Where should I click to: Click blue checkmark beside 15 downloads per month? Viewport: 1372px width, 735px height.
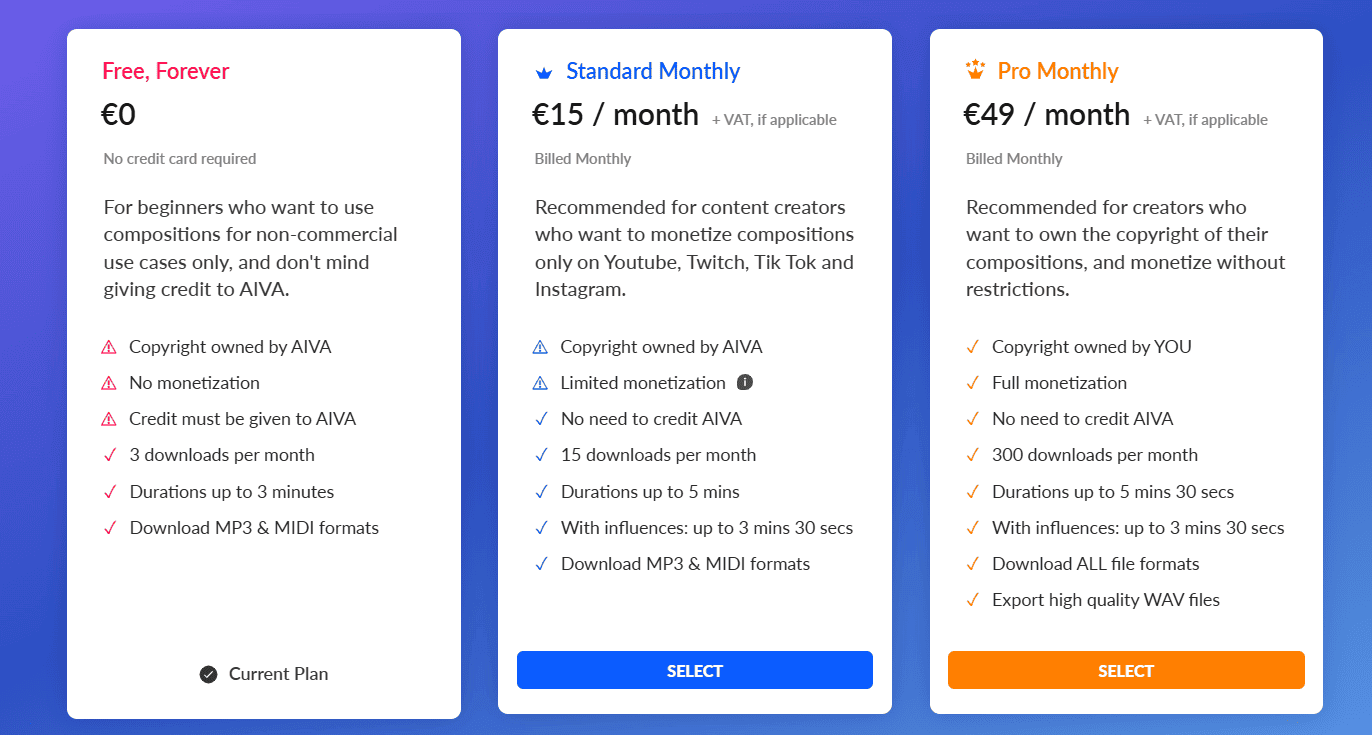click(541, 455)
